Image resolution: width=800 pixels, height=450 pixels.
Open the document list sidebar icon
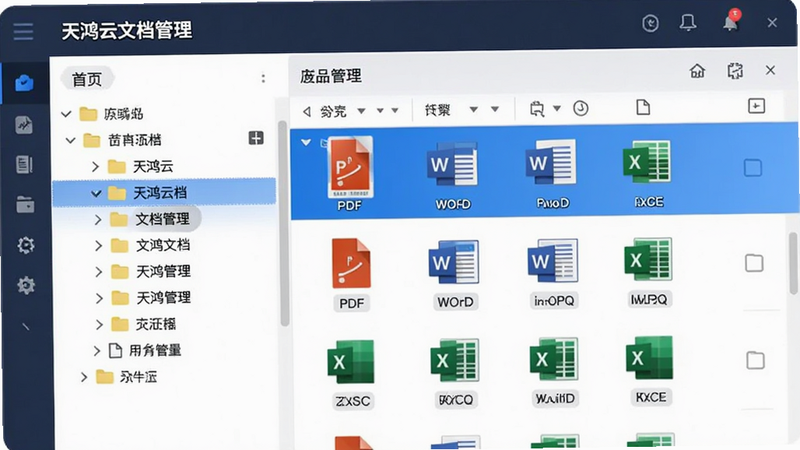pos(24,164)
